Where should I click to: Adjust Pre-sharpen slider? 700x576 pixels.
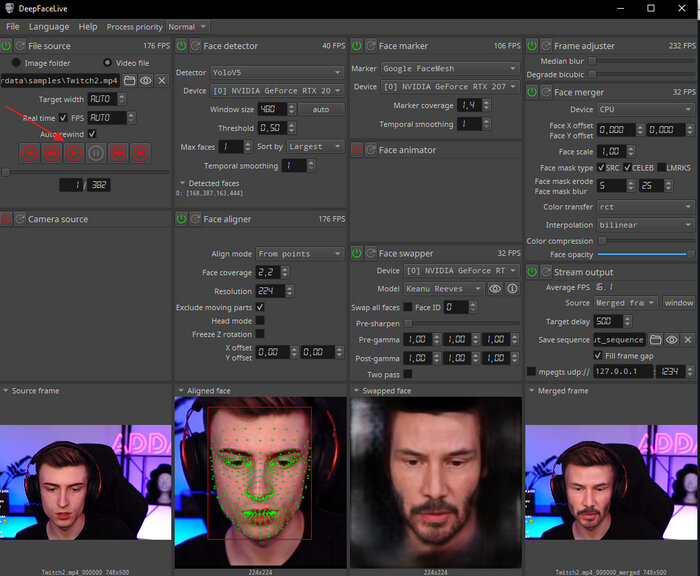coord(462,323)
